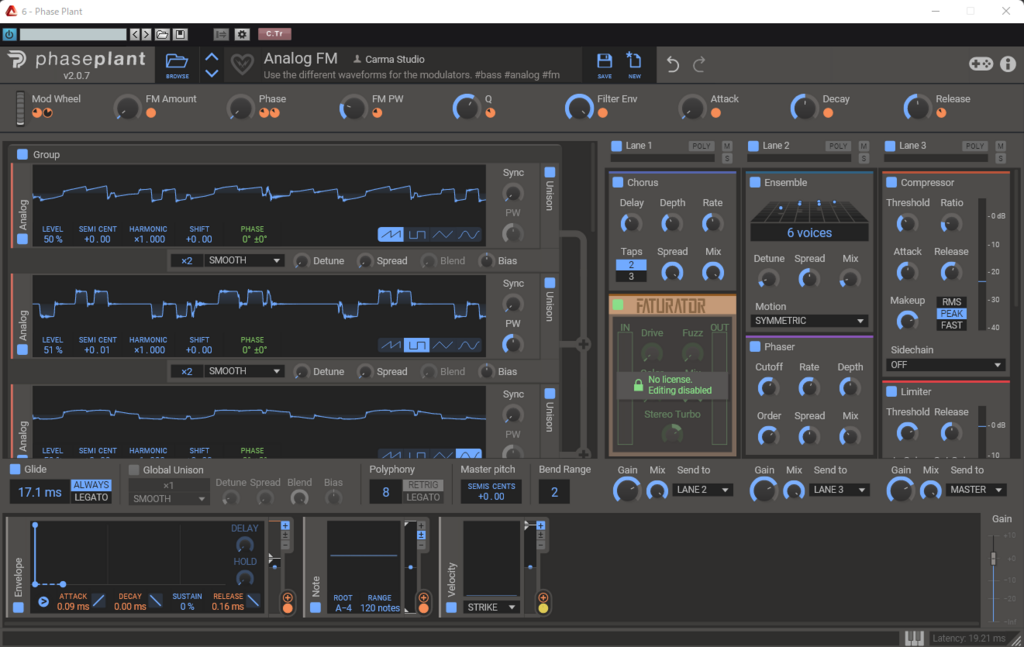Adjust the master Gain fader

993,558
